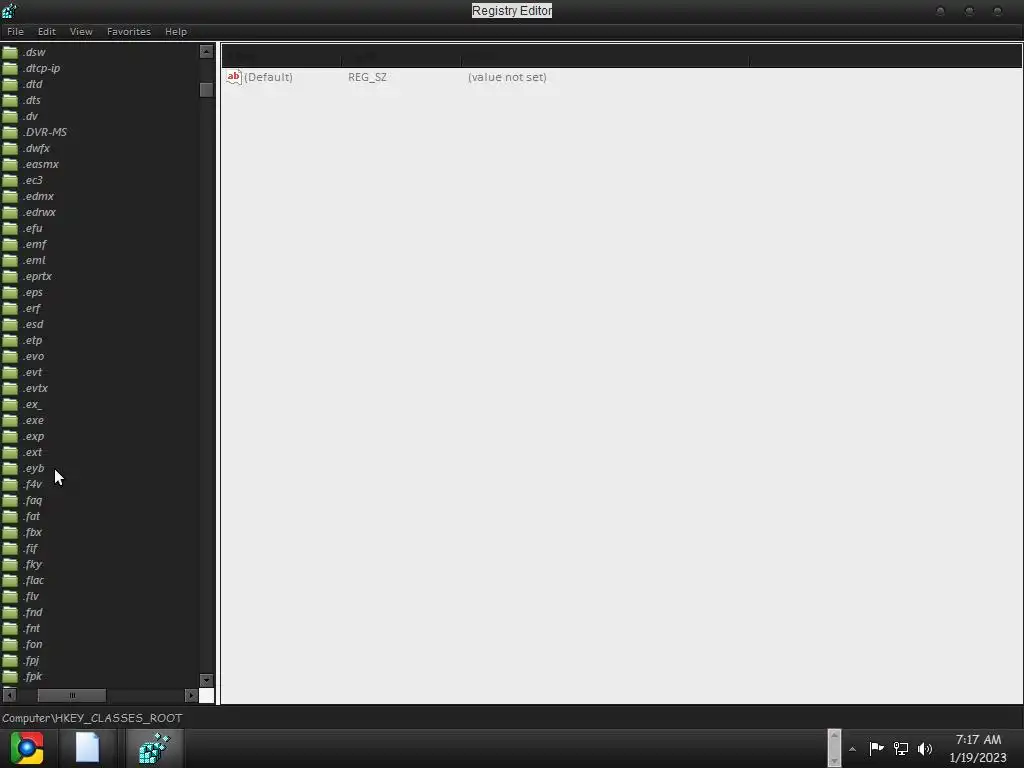
Task: Select the folder icon next to .ec3
Action: [x=10, y=180]
